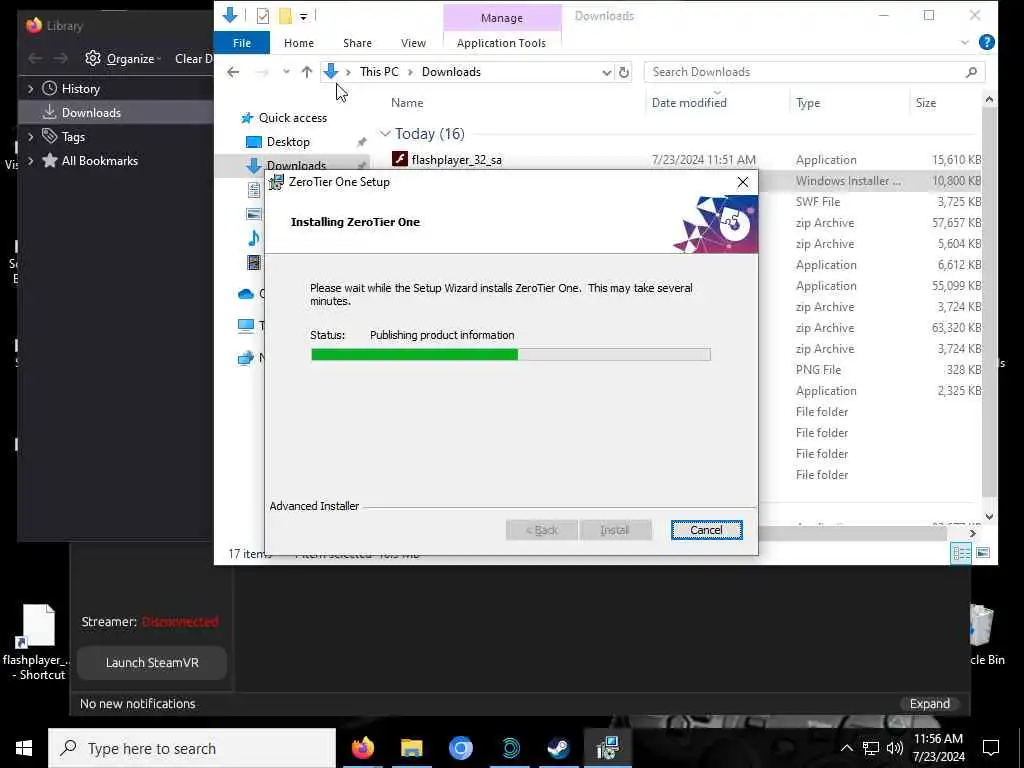
Task: Collapse the Today (16) group
Action: point(385,134)
